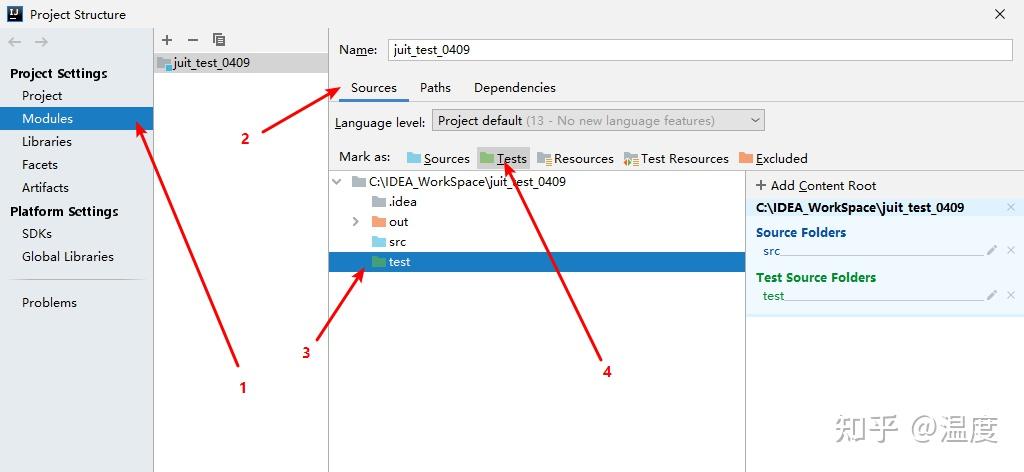
Task: Mark folder as Sources
Action: point(438,158)
